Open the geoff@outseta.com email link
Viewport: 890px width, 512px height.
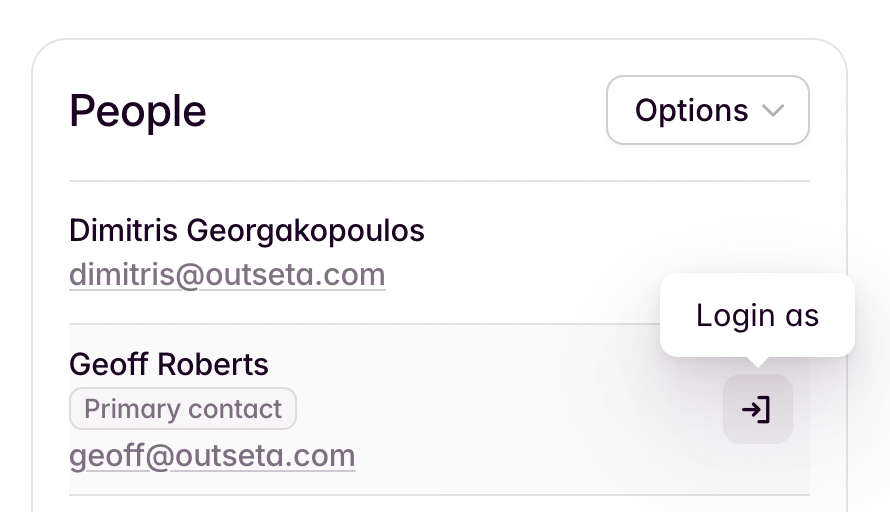212,456
